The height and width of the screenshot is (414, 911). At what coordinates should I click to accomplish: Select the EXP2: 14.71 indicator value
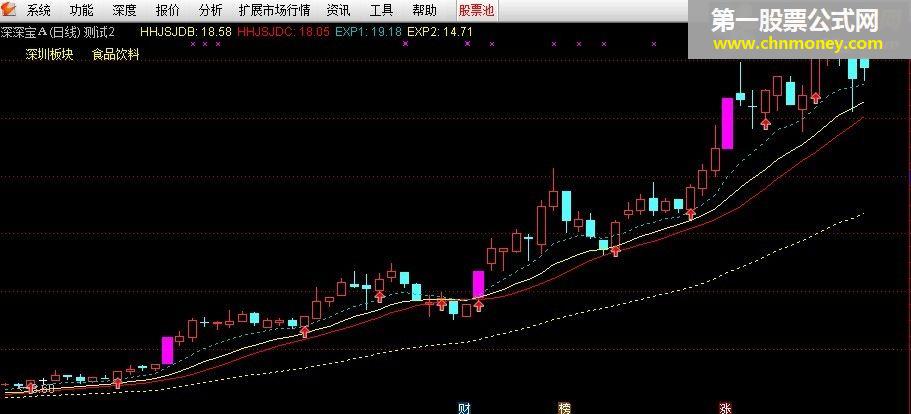click(439, 31)
